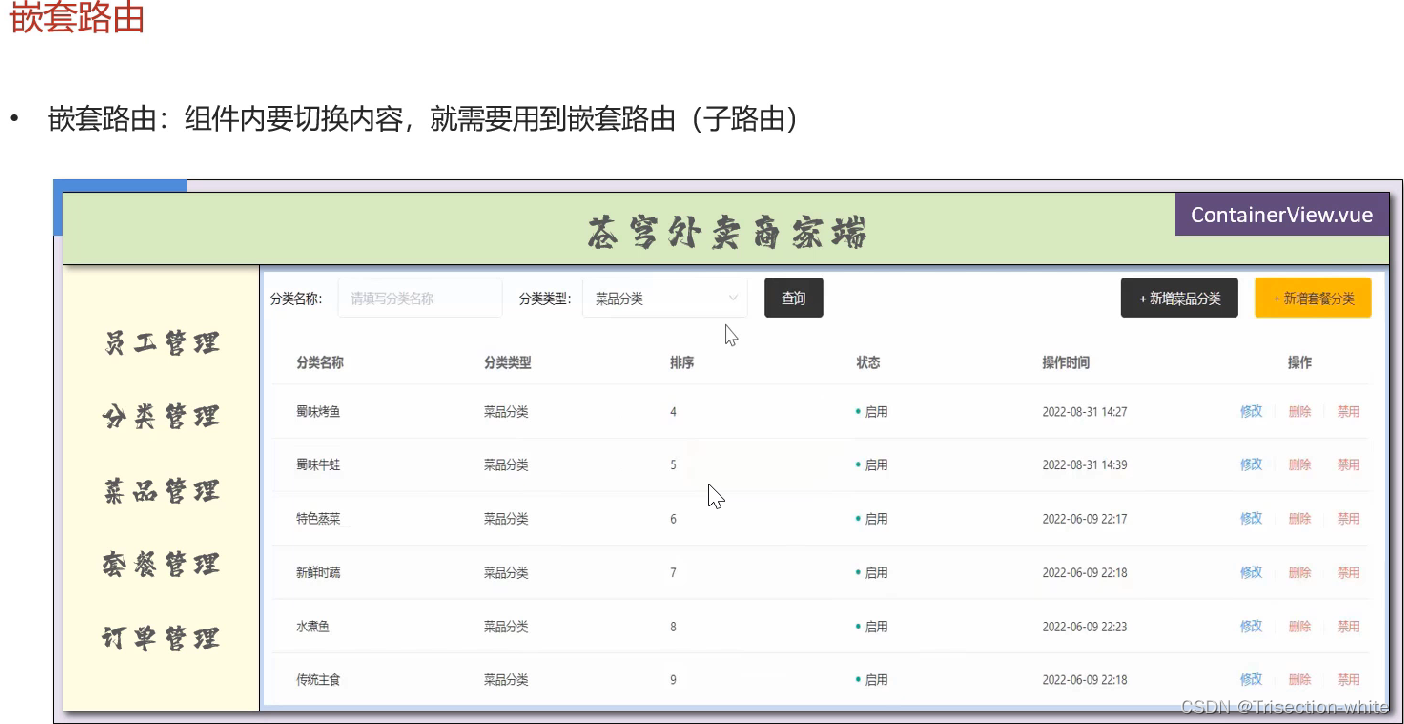The width and height of the screenshot is (1404, 724).
Task: Click 禁用 for 水煮鱼
Action: pos(1349,626)
